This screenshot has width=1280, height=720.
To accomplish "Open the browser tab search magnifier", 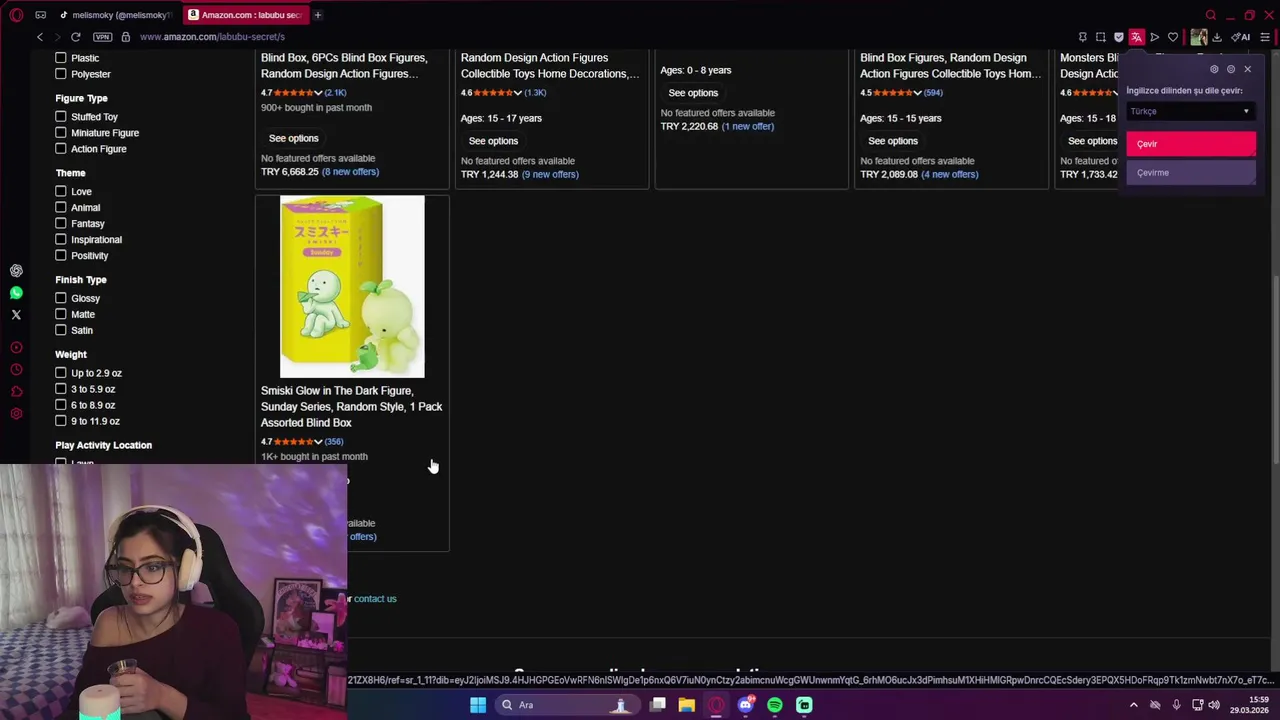I will click(1210, 15).
